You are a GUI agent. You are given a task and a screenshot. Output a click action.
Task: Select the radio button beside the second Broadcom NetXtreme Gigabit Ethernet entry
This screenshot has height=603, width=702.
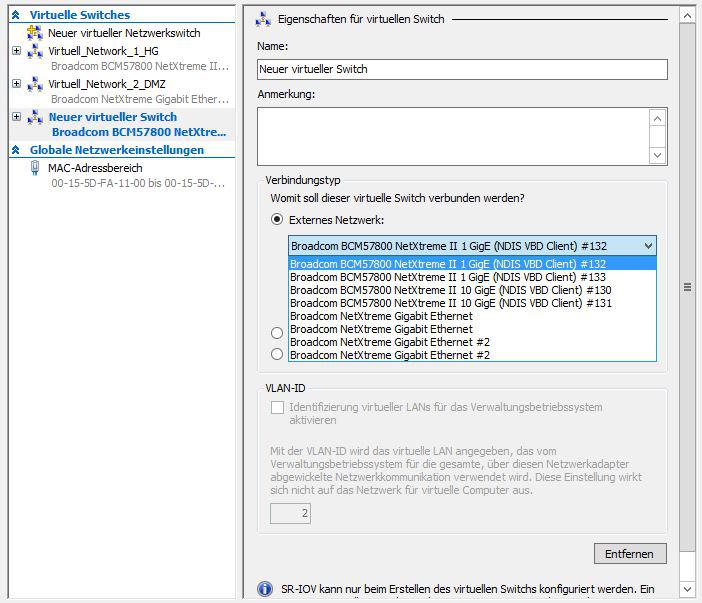277,333
